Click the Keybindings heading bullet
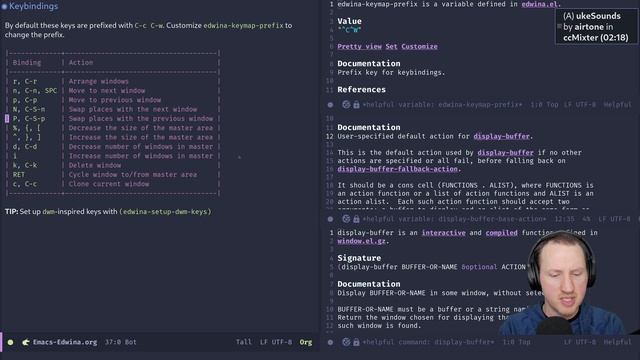This screenshot has width=640, height=360. click(4, 7)
